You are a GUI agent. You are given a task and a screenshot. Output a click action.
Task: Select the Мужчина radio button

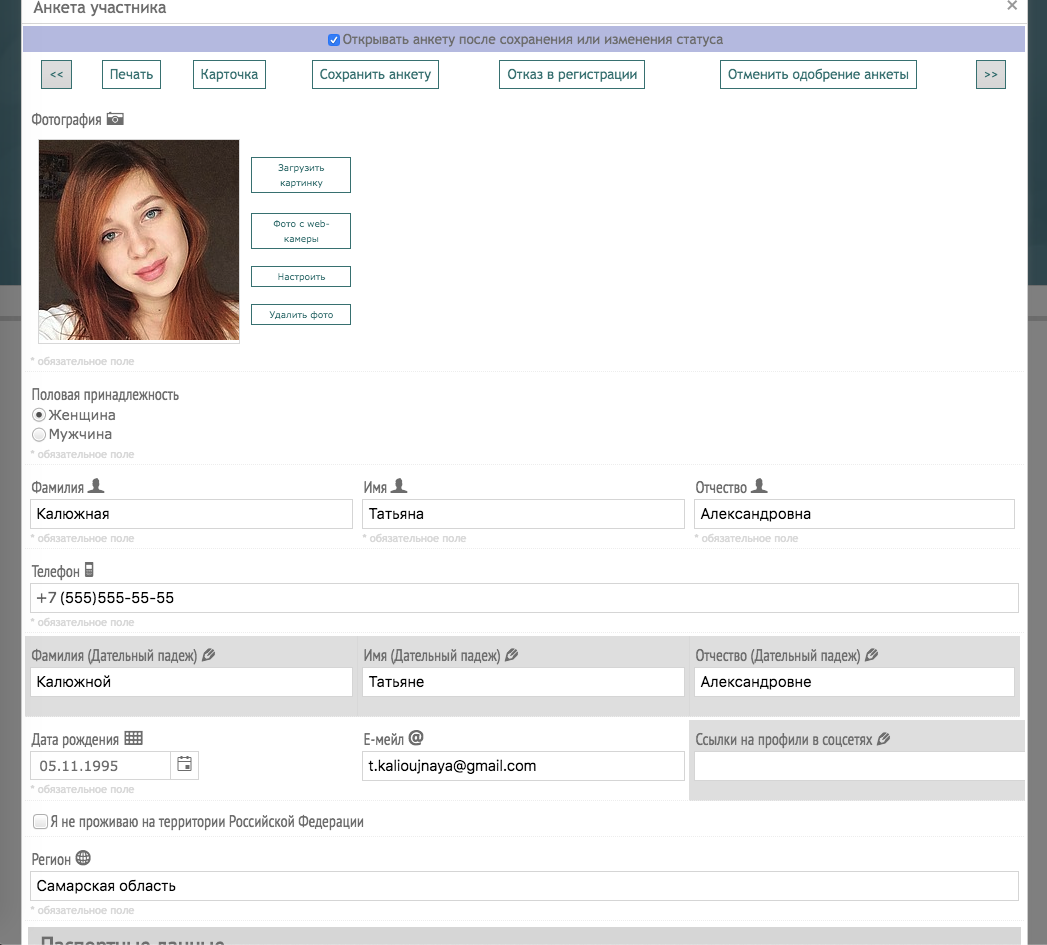[x=39, y=435]
